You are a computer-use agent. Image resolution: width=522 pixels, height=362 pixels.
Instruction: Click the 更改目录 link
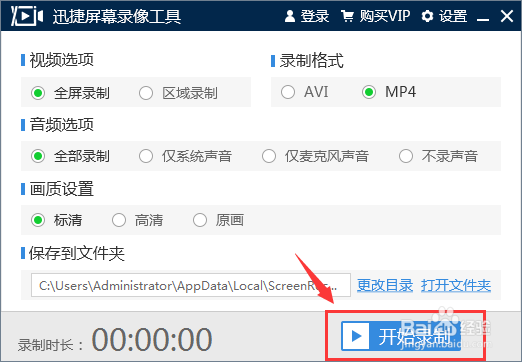(385, 286)
